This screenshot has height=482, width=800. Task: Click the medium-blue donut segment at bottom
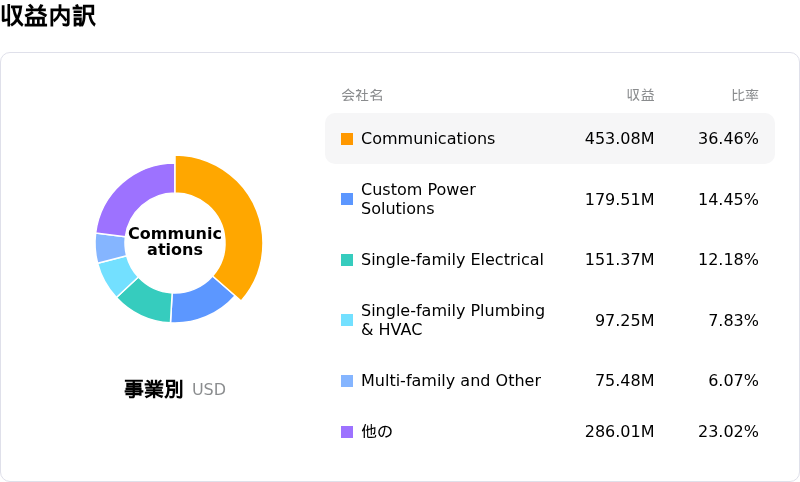(x=202, y=303)
